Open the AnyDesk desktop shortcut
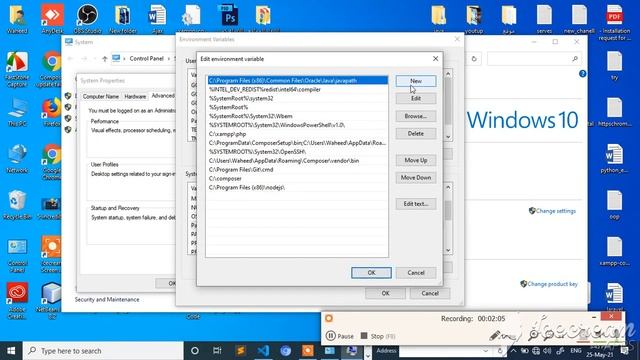 pos(52,18)
